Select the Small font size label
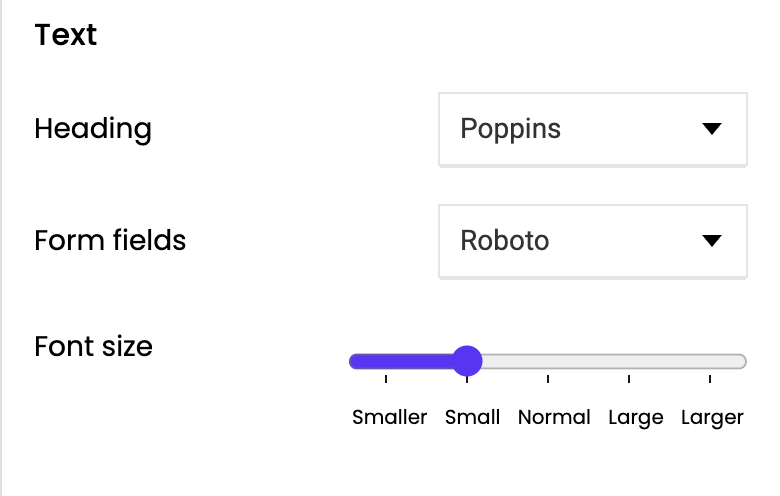The image size is (780, 496). [x=473, y=417]
